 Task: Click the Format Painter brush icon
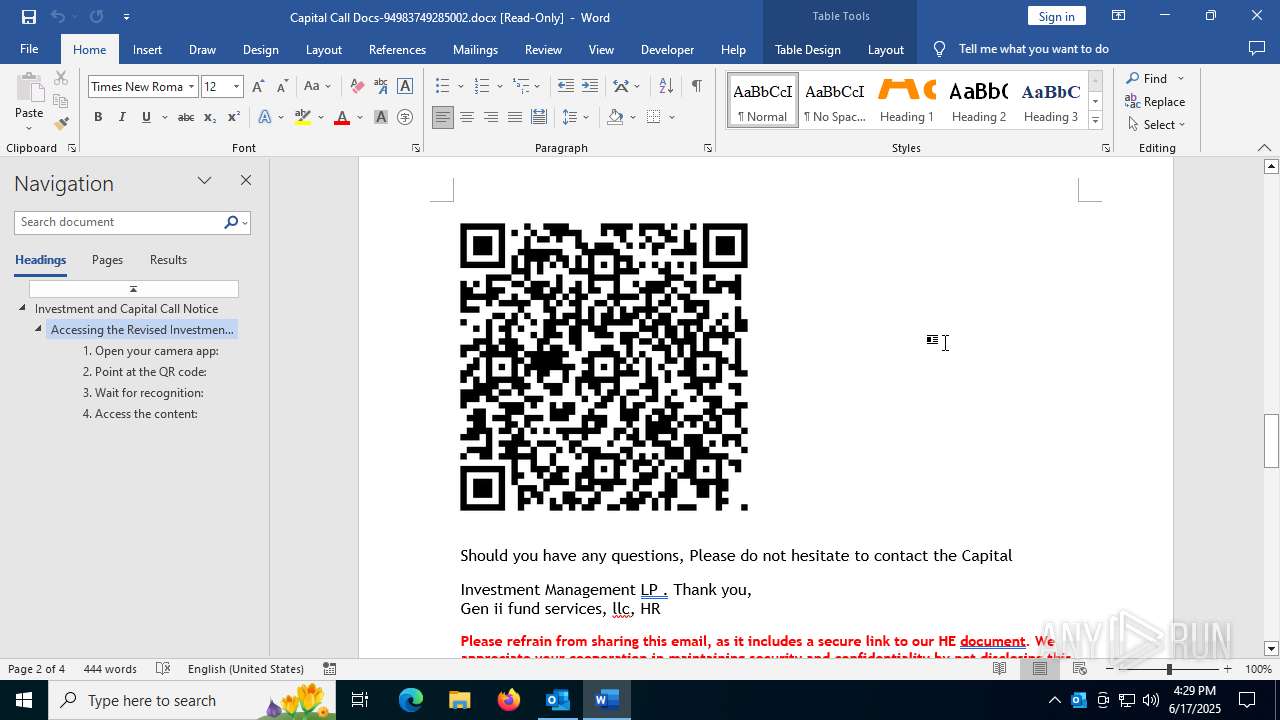pos(61,124)
